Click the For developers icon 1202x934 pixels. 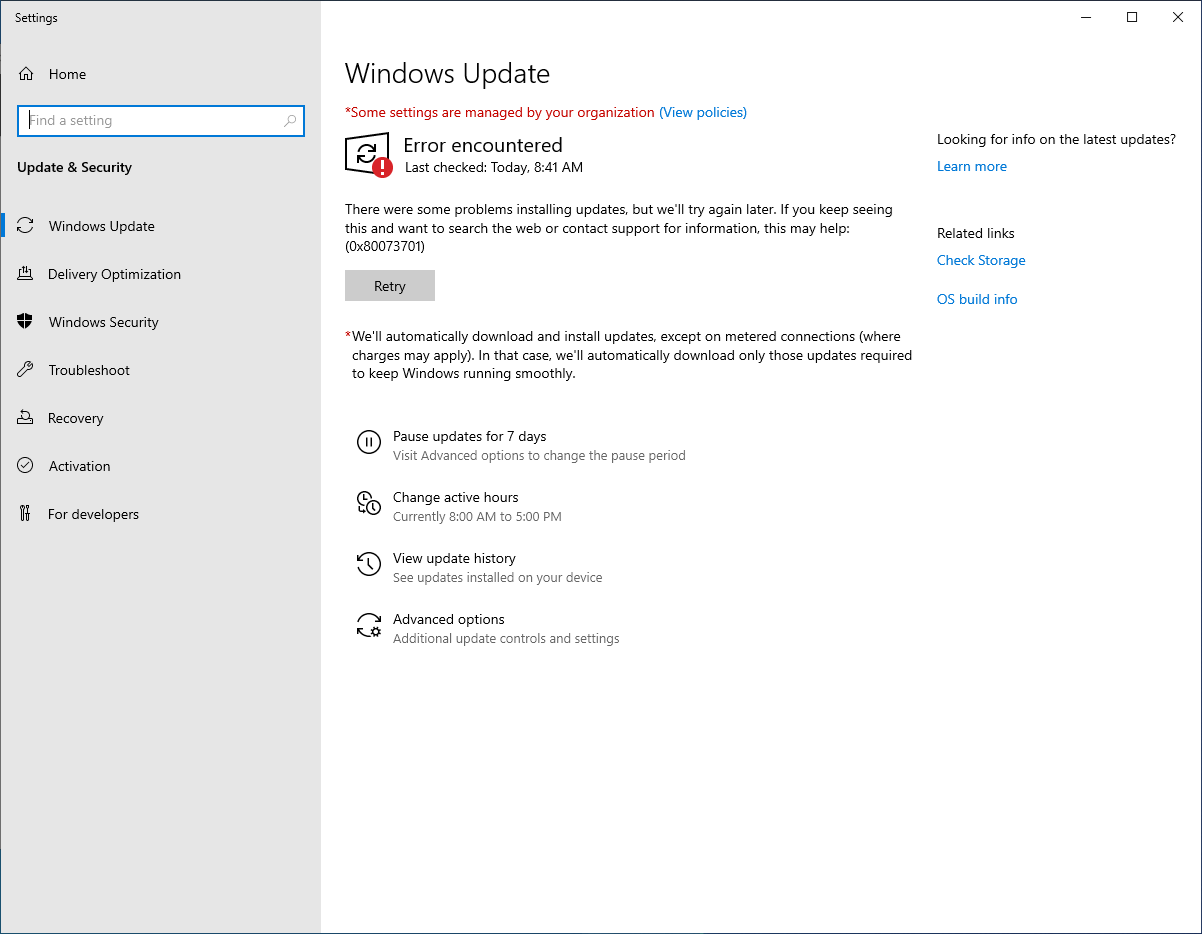[x=26, y=514]
